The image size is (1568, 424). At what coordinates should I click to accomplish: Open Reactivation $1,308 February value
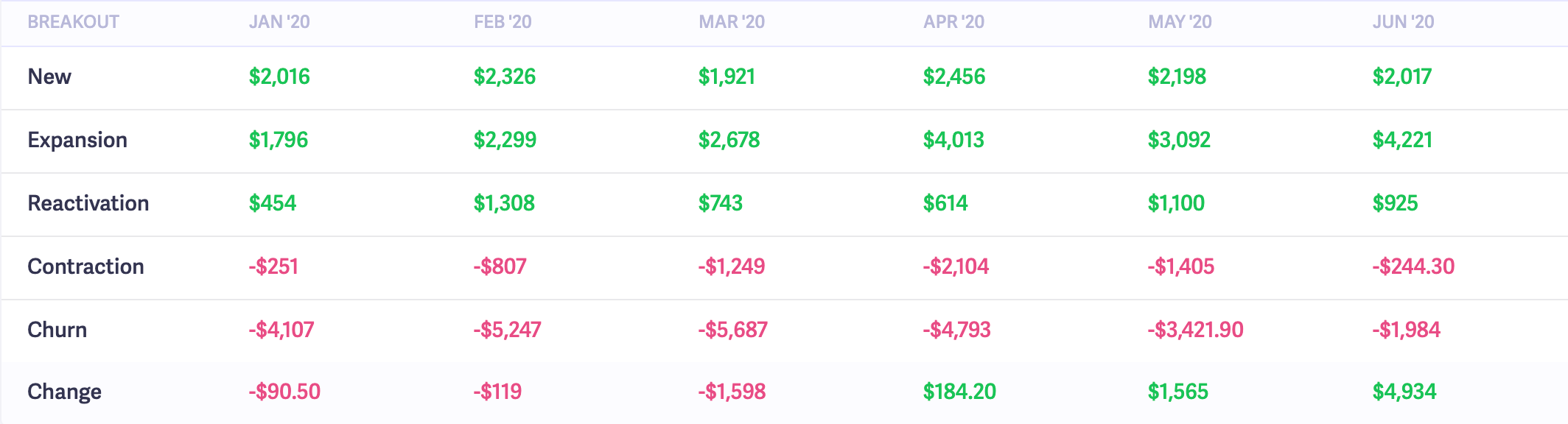(x=504, y=203)
